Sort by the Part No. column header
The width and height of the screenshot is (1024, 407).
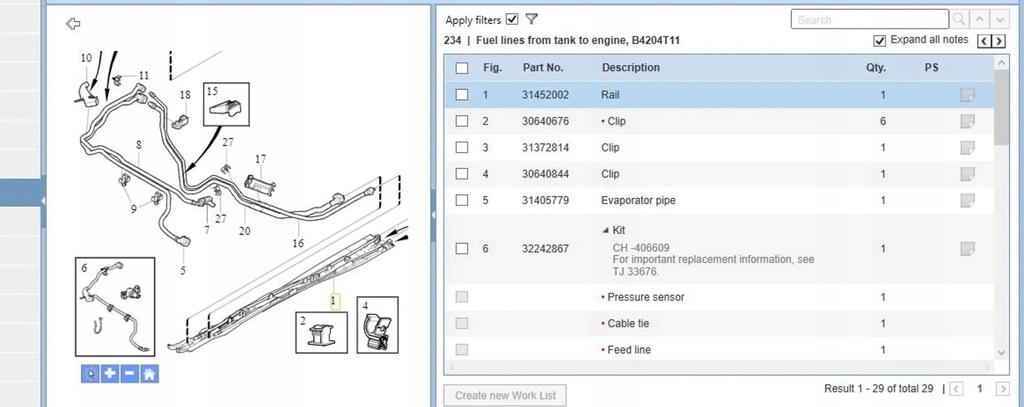pyautogui.click(x=543, y=67)
